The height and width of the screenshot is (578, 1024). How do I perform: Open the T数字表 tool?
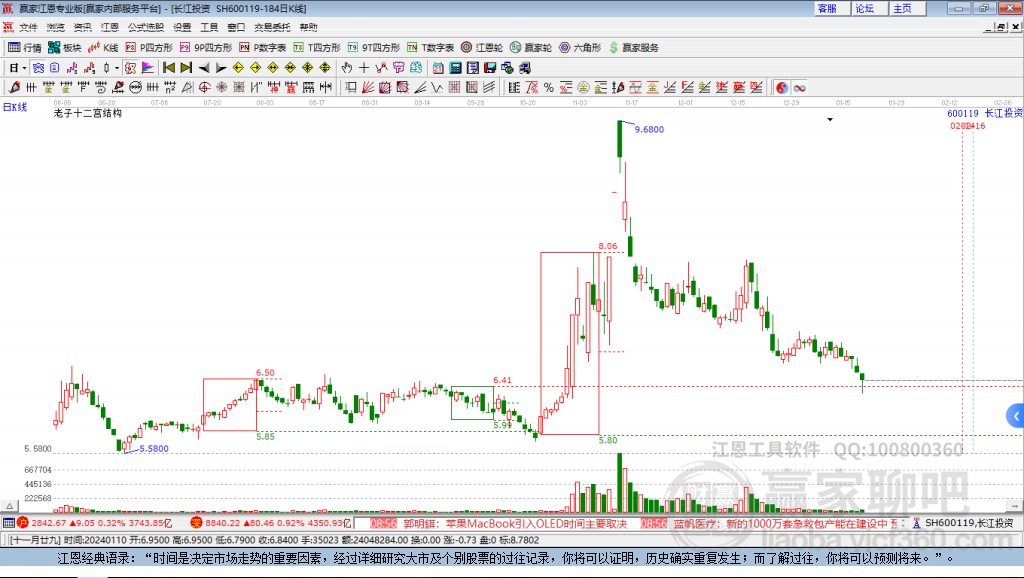[430, 48]
